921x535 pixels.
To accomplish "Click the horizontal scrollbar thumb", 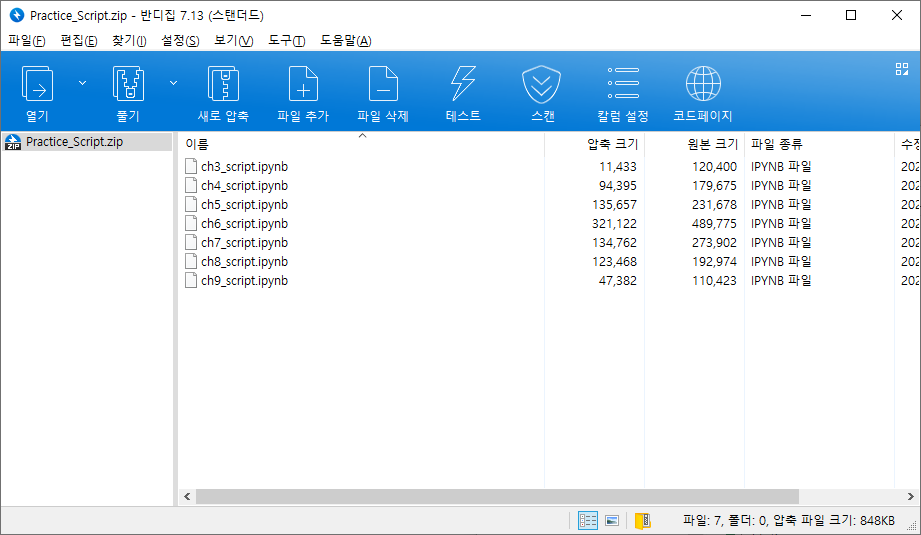I will pos(497,497).
